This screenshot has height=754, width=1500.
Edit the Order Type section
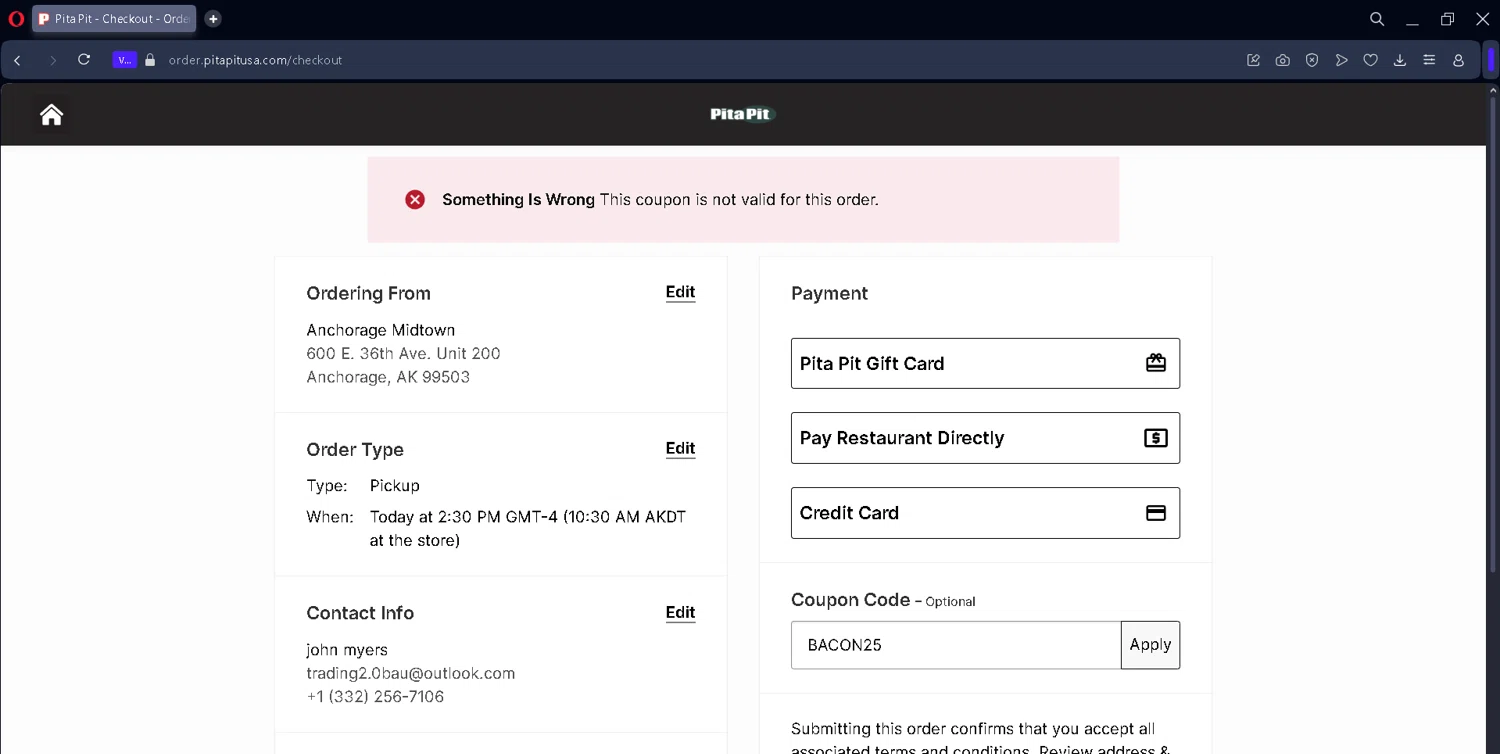[x=680, y=449]
